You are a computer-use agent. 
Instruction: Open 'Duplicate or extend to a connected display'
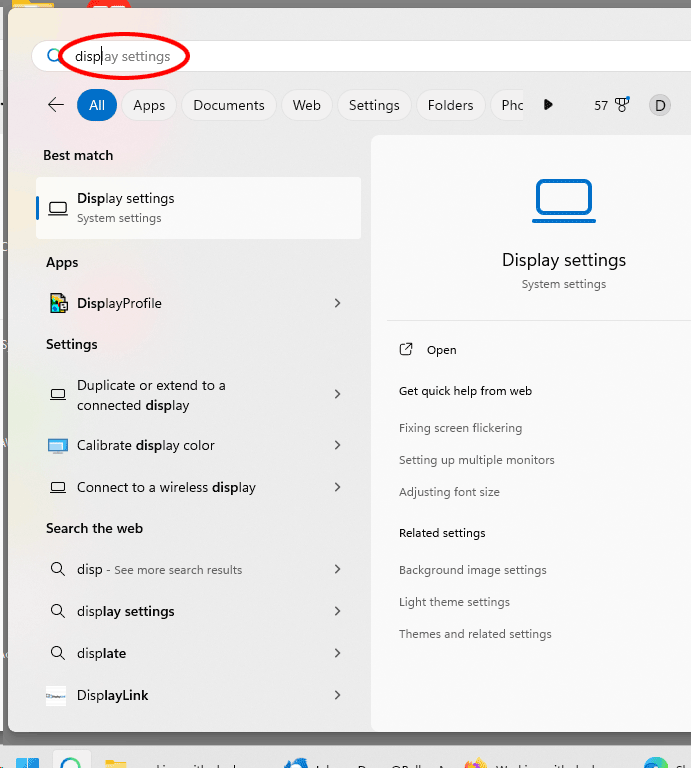(198, 395)
